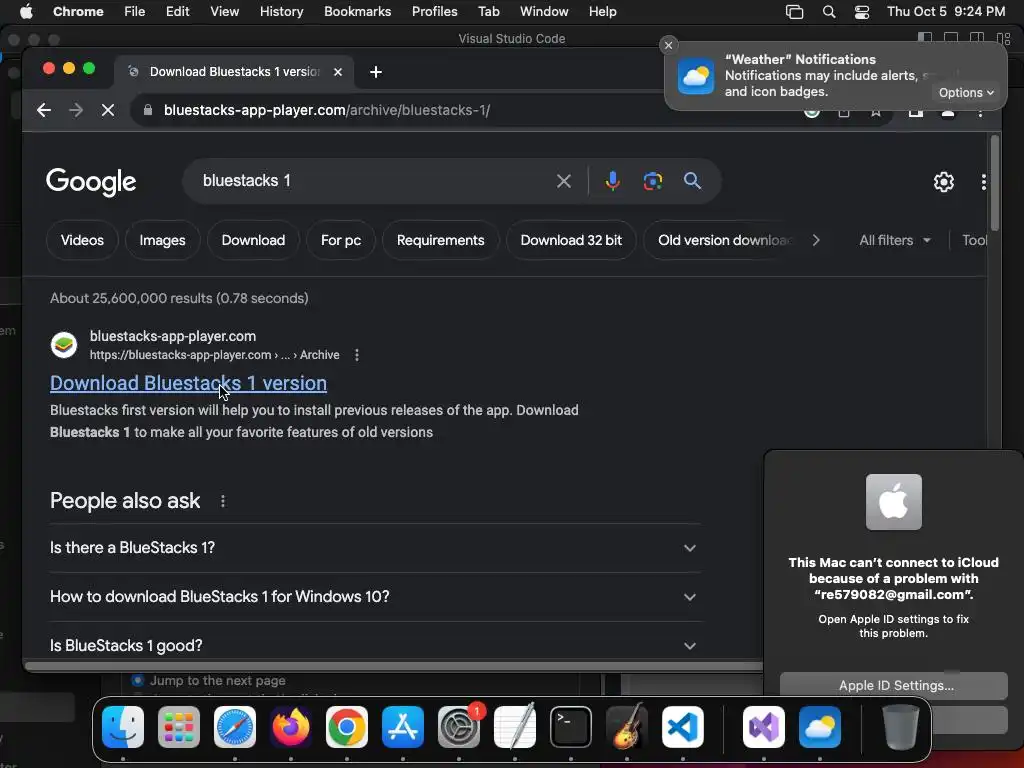Open Control Center in menu bar

click(x=862, y=12)
